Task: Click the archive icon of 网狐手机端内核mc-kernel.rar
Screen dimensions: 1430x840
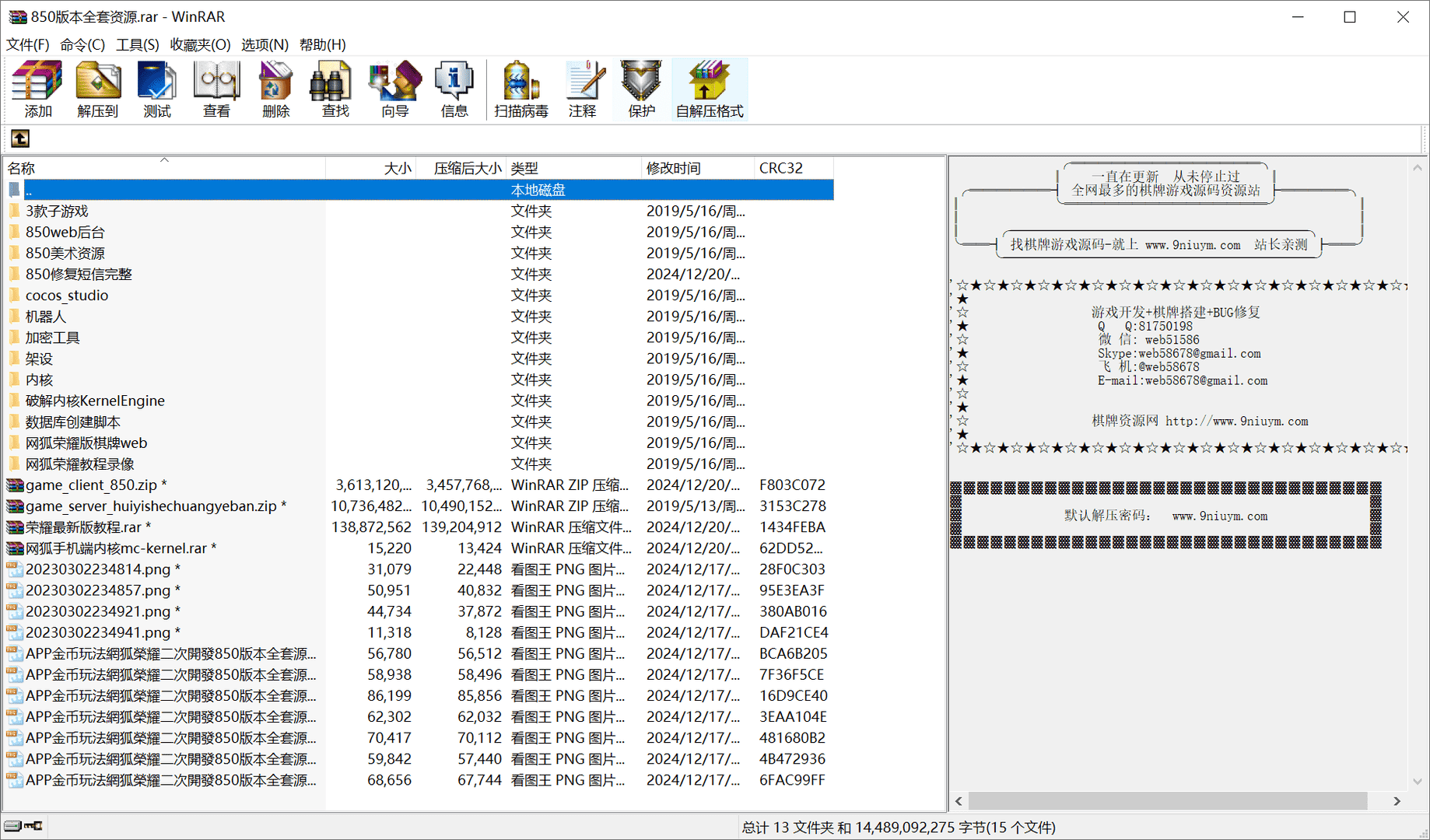Action: pos(15,548)
